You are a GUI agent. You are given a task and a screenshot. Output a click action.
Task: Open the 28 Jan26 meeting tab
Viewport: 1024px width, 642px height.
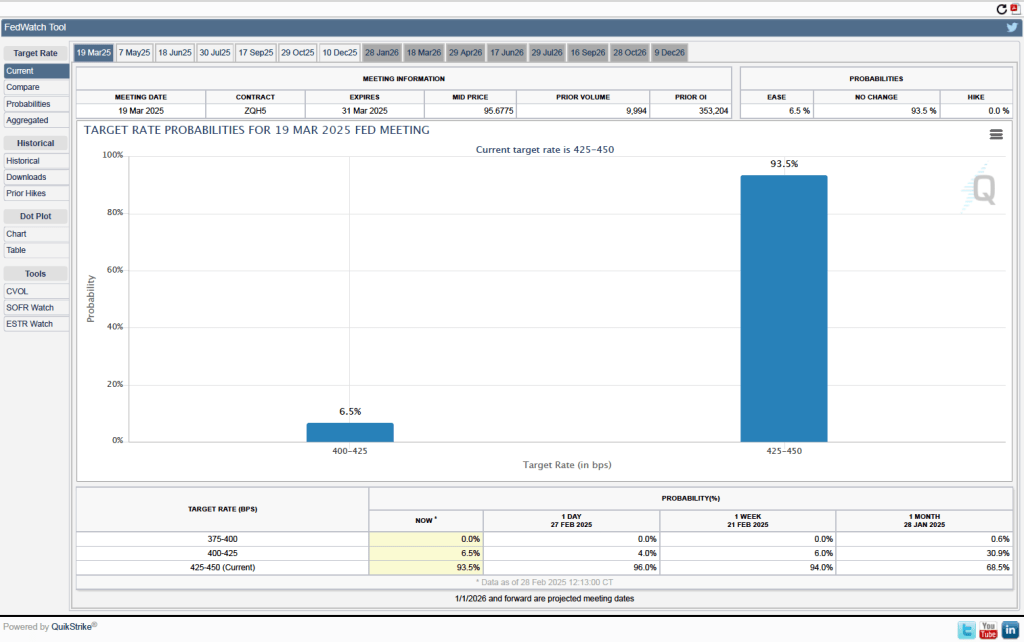pyautogui.click(x=381, y=52)
